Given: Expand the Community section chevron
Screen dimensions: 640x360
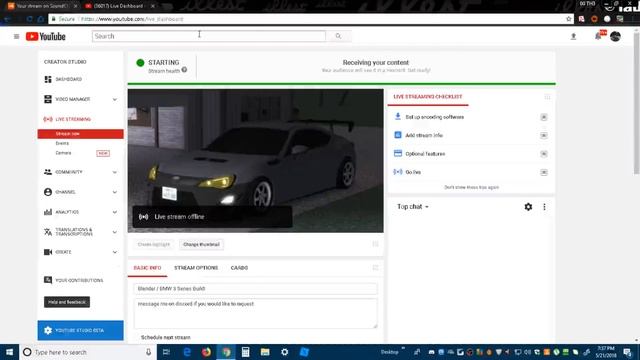Looking at the screenshot, I should pyautogui.click(x=115, y=172).
